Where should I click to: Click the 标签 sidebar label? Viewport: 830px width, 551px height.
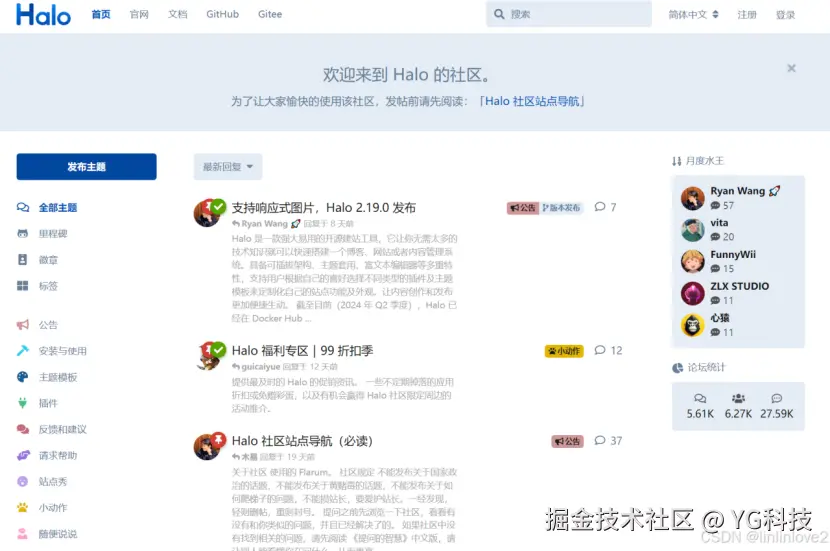pyautogui.click(x=48, y=286)
